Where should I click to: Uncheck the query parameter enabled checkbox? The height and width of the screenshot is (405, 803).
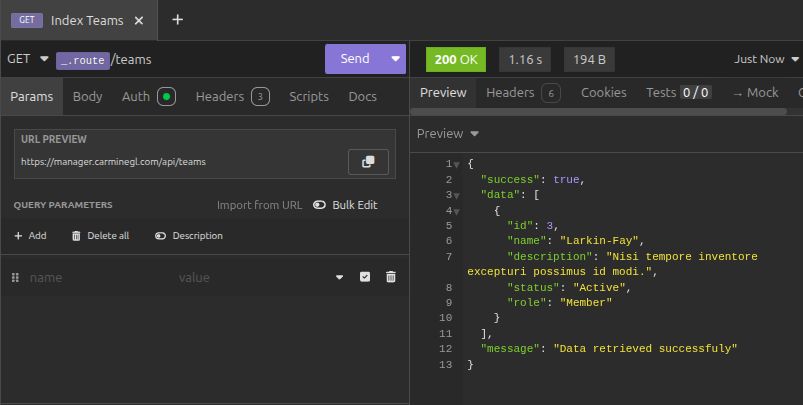pyautogui.click(x=365, y=277)
